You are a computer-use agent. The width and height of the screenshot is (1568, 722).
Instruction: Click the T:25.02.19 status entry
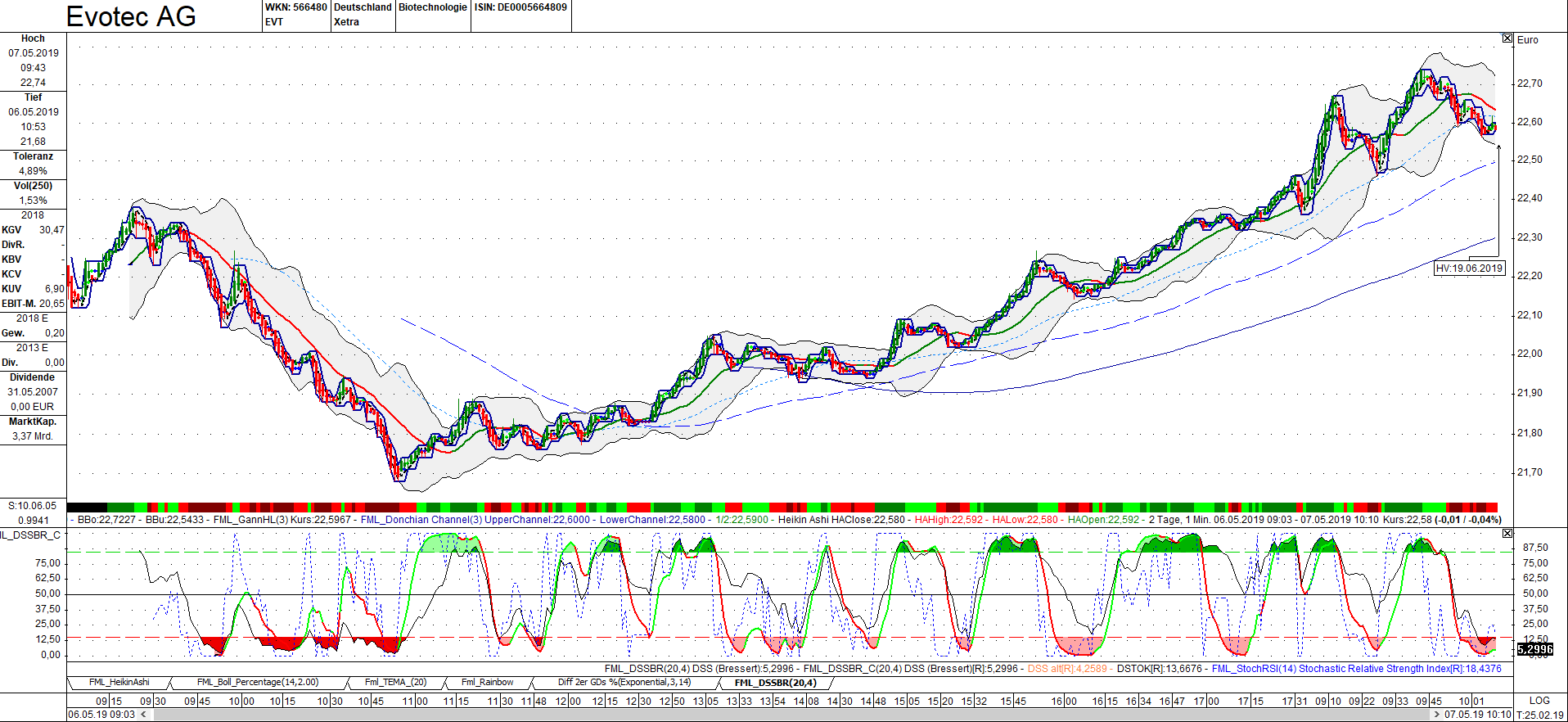(x=1539, y=715)
